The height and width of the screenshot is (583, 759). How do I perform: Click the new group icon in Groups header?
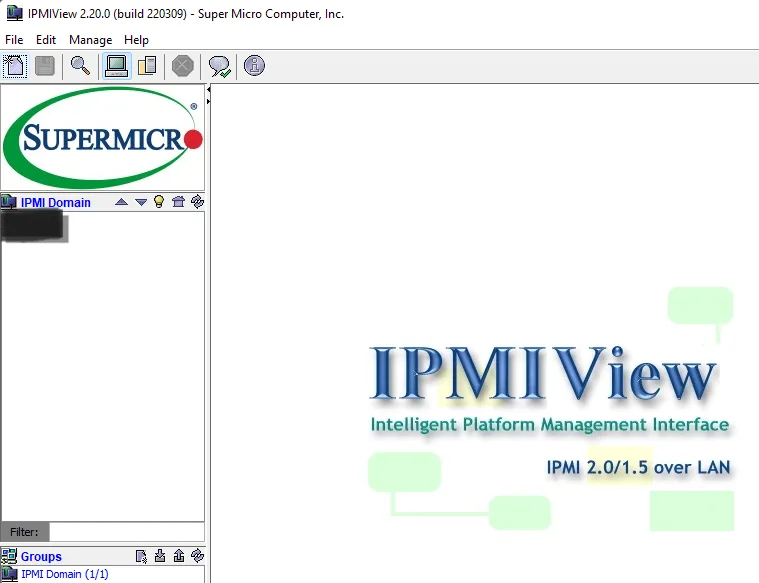pyautogui.click(x=141, y=556)
